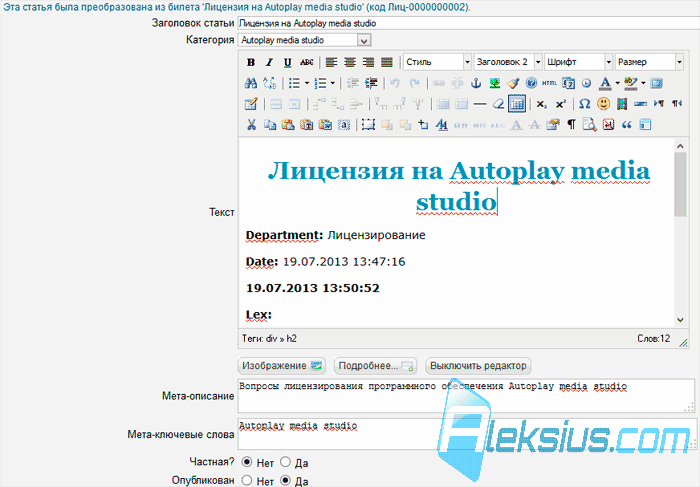Open the Шрифт font dropdown
Image resolution: width=700 pixels, height=487 pixels.
click(x=579, y=62)
